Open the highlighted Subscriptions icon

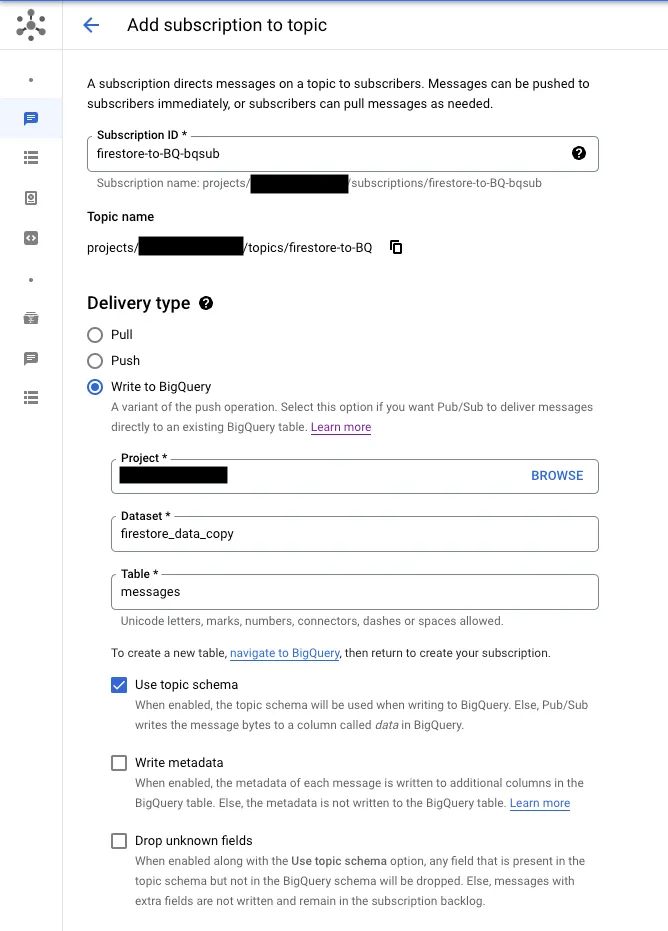pyautogui.click(x=31, y=118)
